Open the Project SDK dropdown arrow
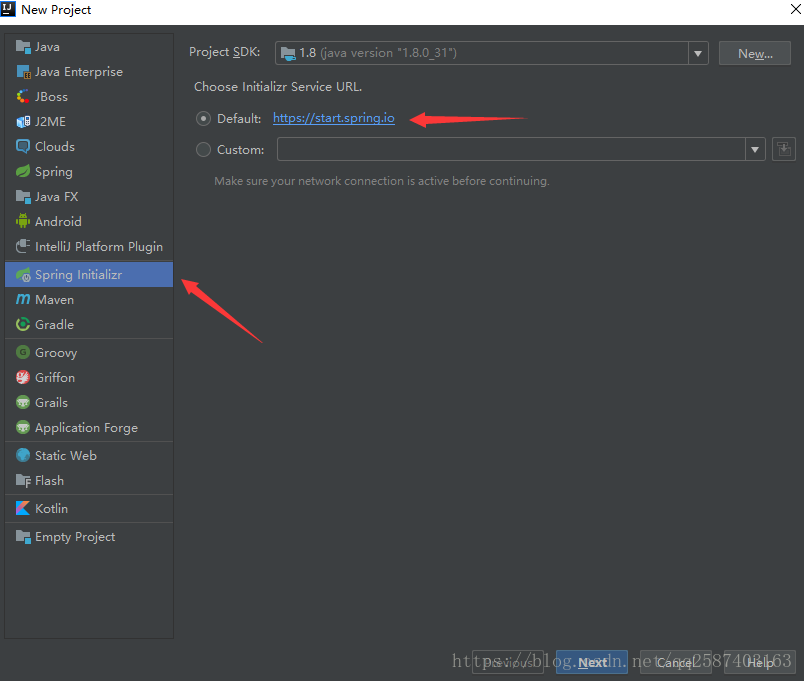This screenshot has height=681, width=804. [x=698, y=53]
